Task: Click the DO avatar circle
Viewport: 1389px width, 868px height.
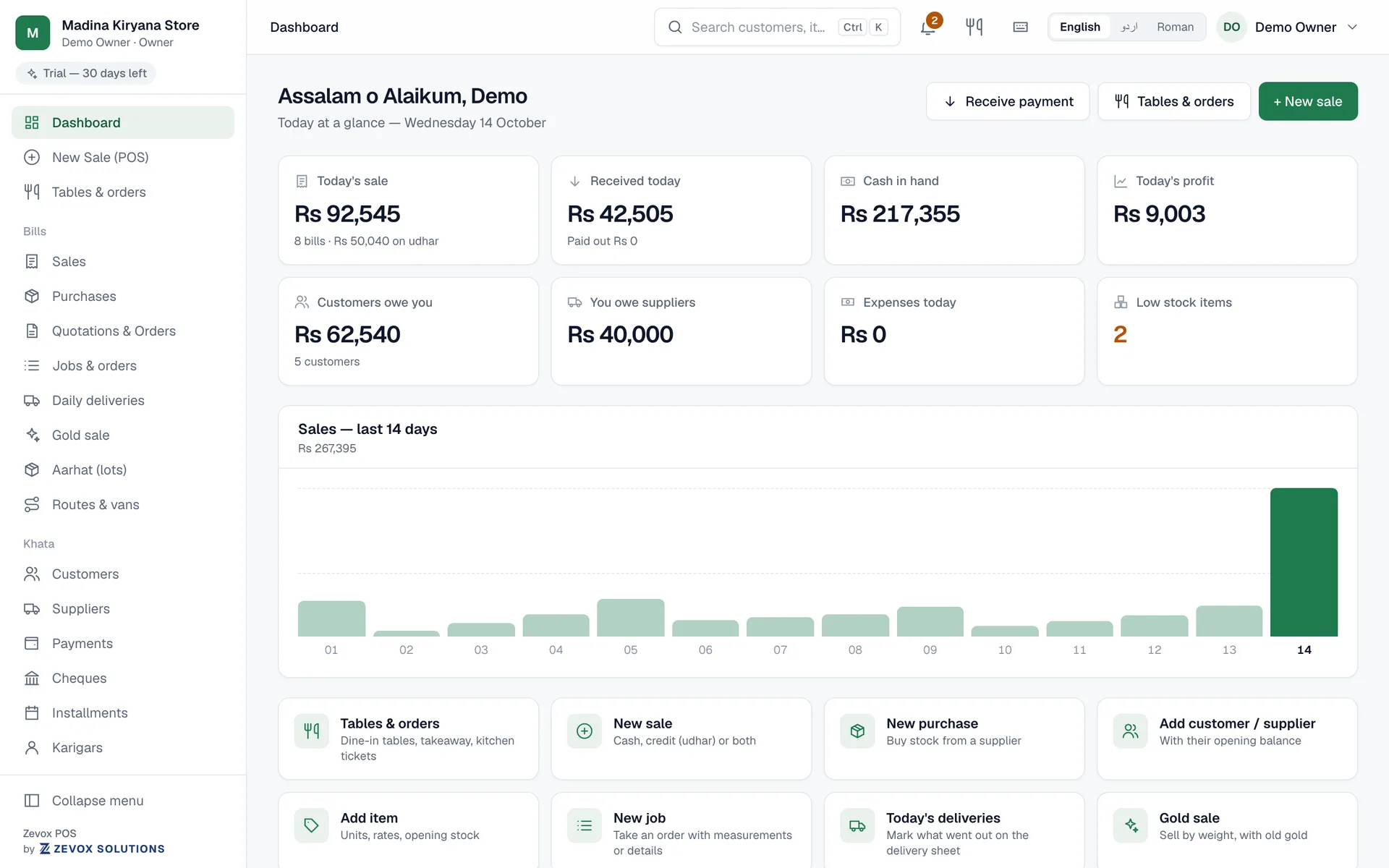Action: (1231, 27)
